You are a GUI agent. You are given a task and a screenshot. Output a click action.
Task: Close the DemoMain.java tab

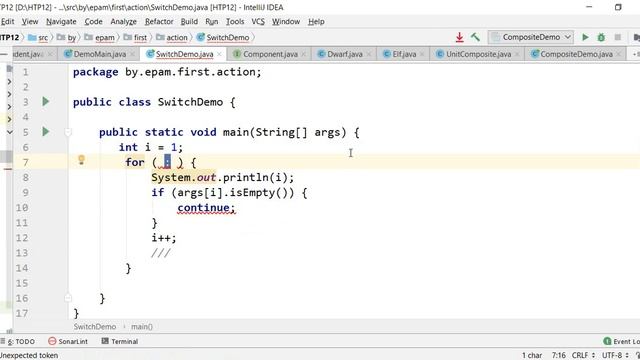[132, 54]
